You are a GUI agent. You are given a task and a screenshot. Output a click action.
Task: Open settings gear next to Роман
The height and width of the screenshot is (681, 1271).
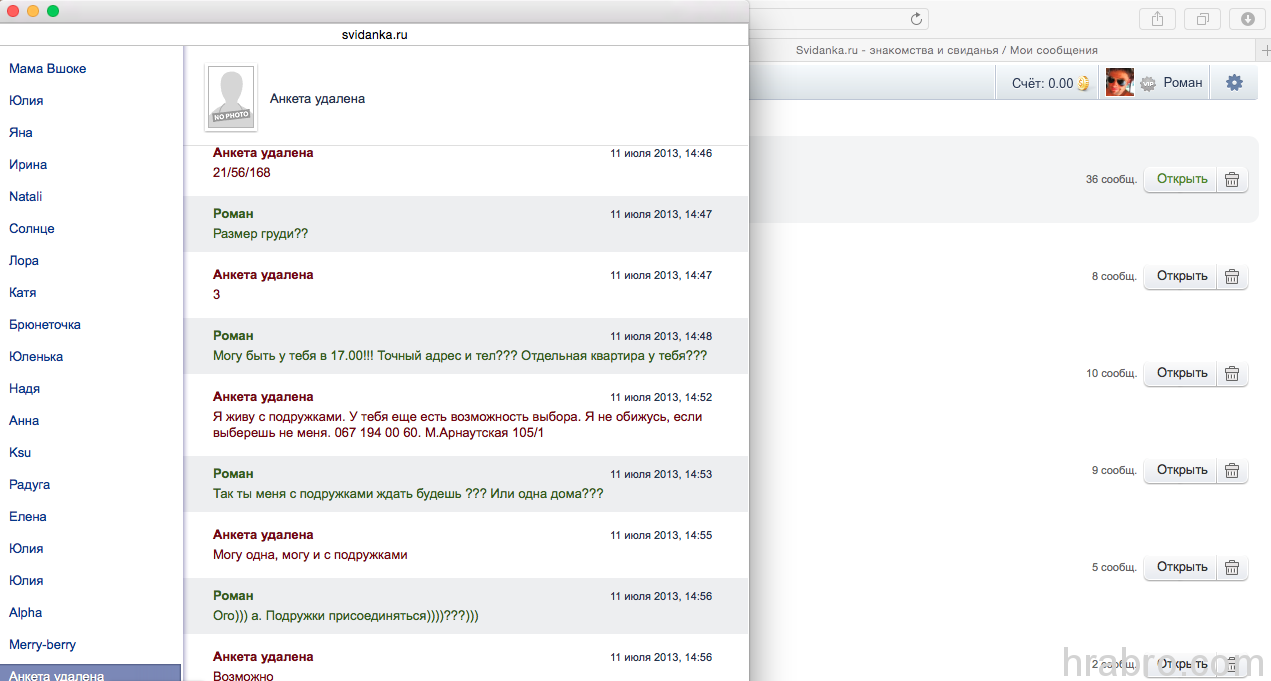coord(1234,83)
